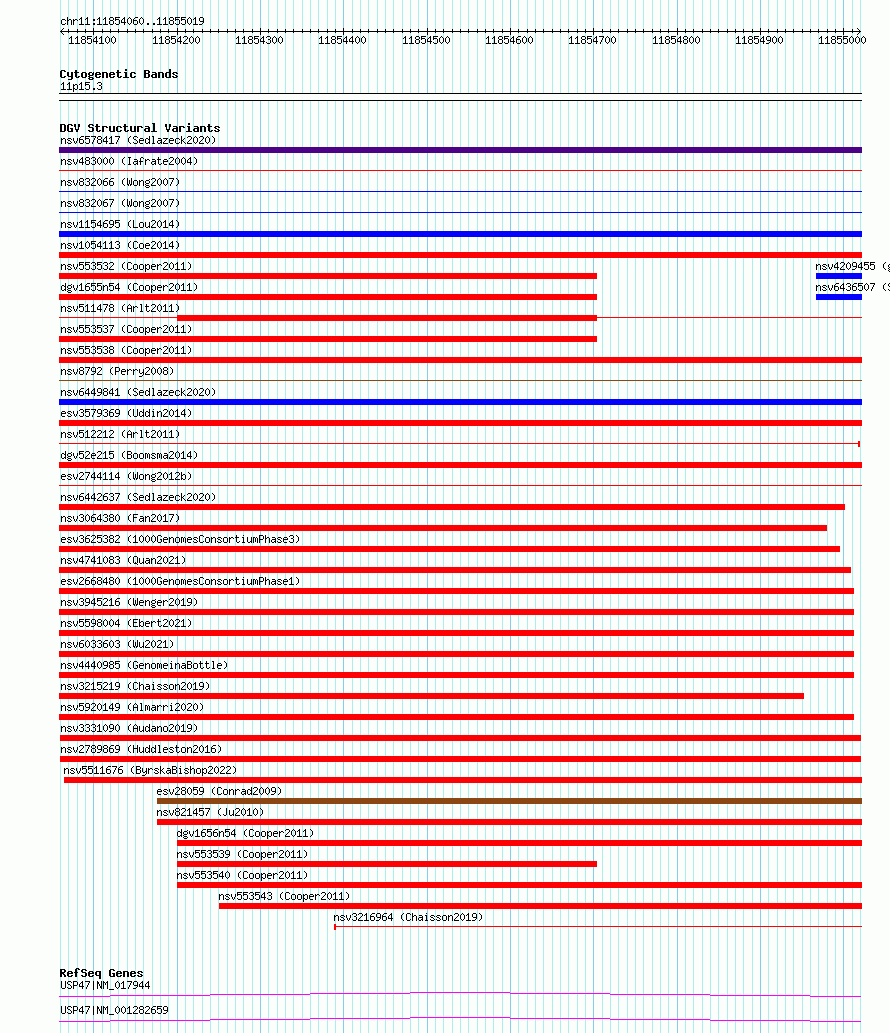Open variant nsv3216964 (Chaisson2019)
The height and width of the screenshot is (1033, 890).
point(408,918)
